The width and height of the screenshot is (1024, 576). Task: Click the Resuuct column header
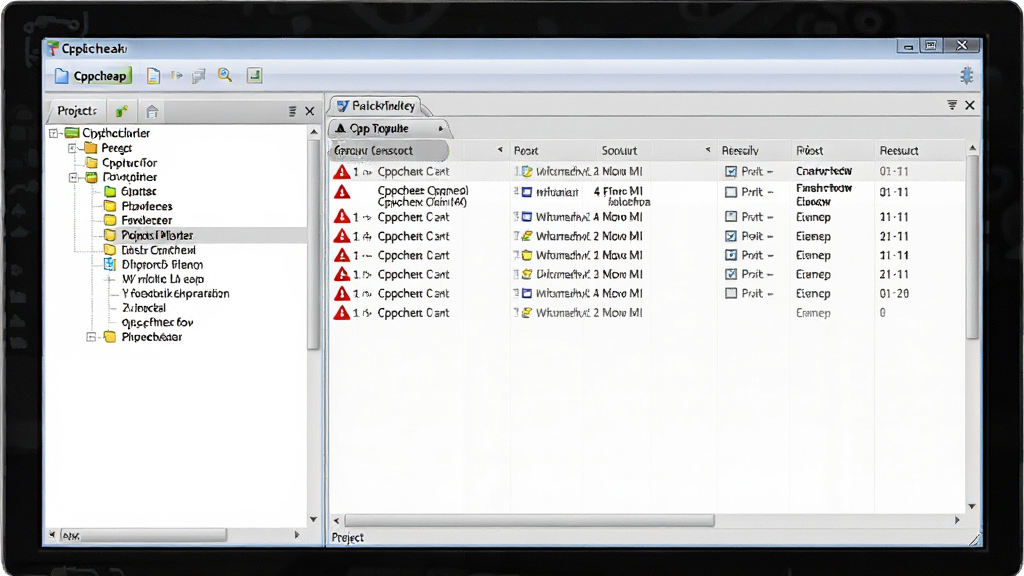[899, 151]
